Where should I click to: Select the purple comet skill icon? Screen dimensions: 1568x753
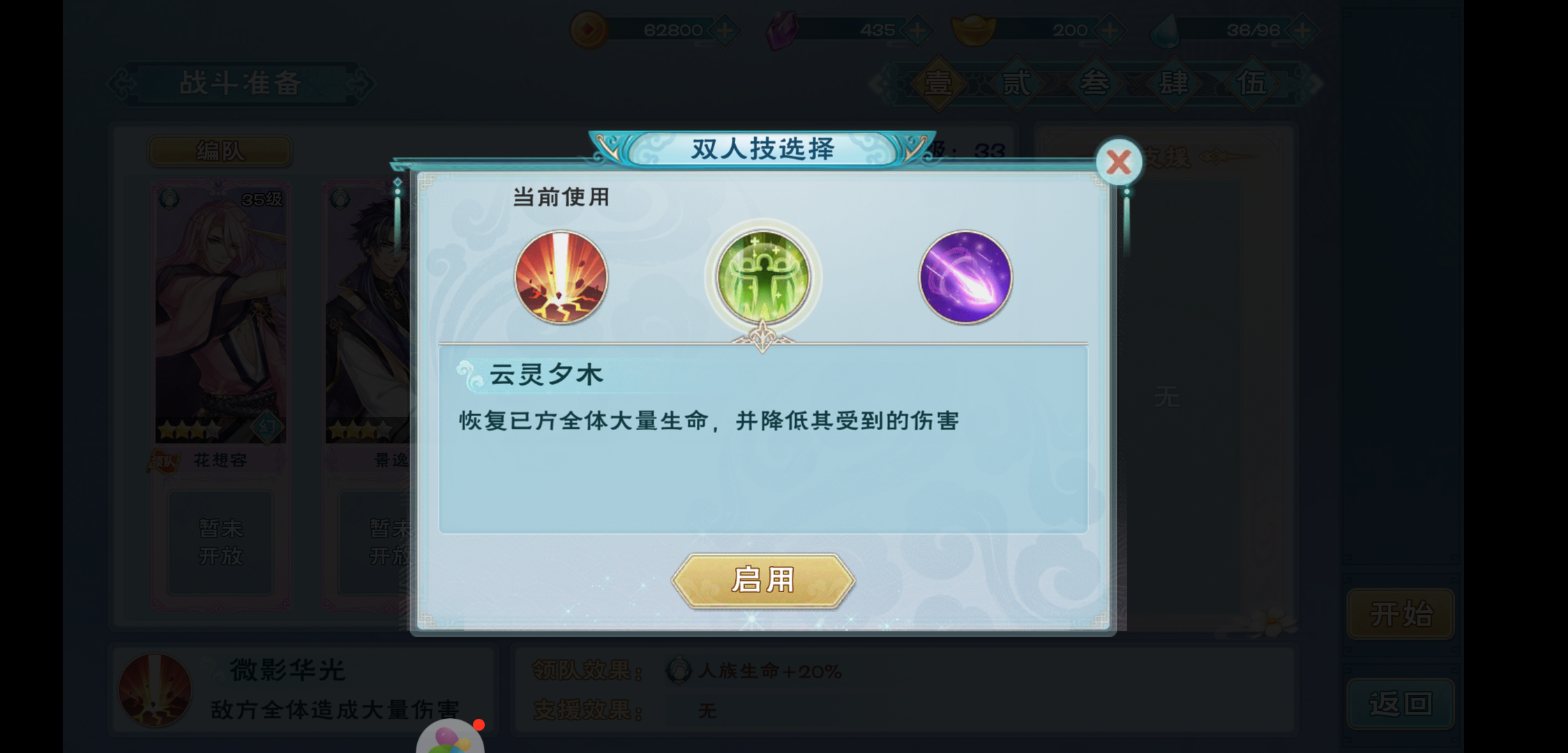(x=965, y=277)
